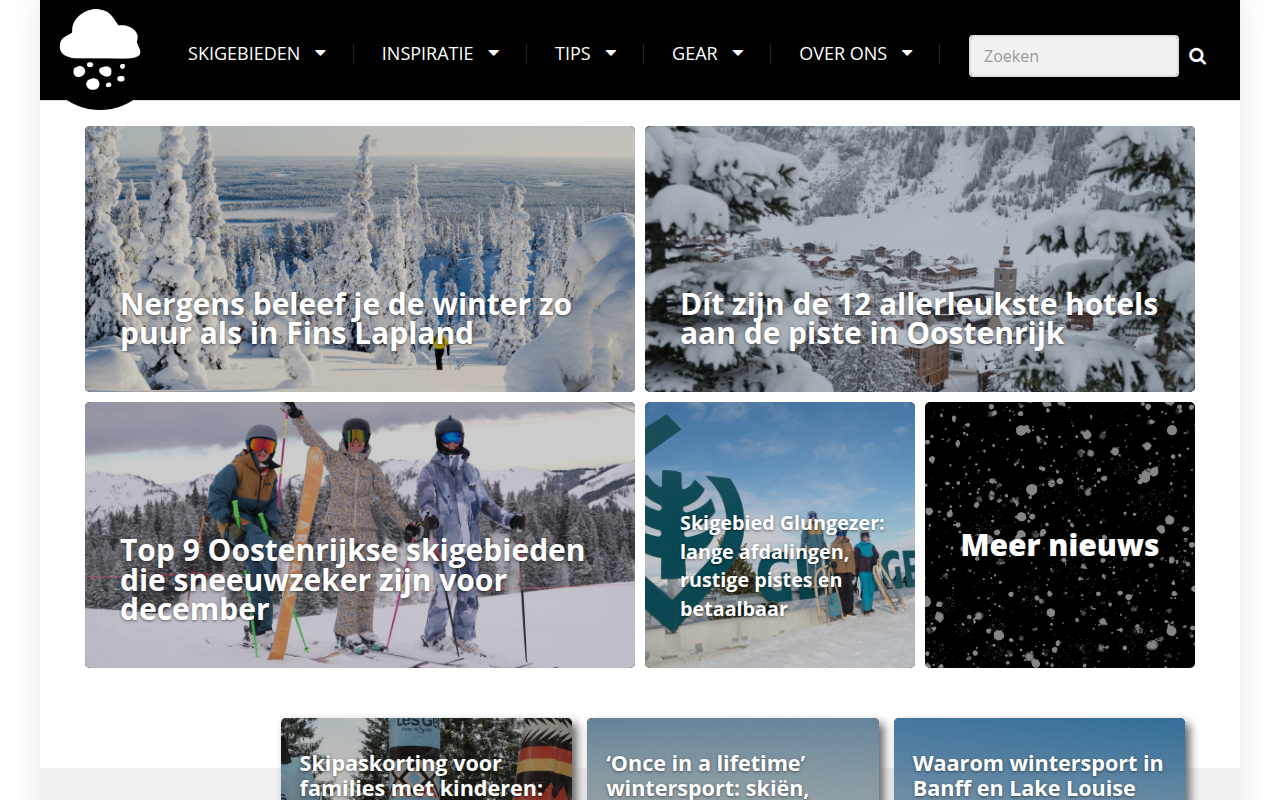
Task: Open the 12 allerleukste hotels article
Action: click(920, 259)
